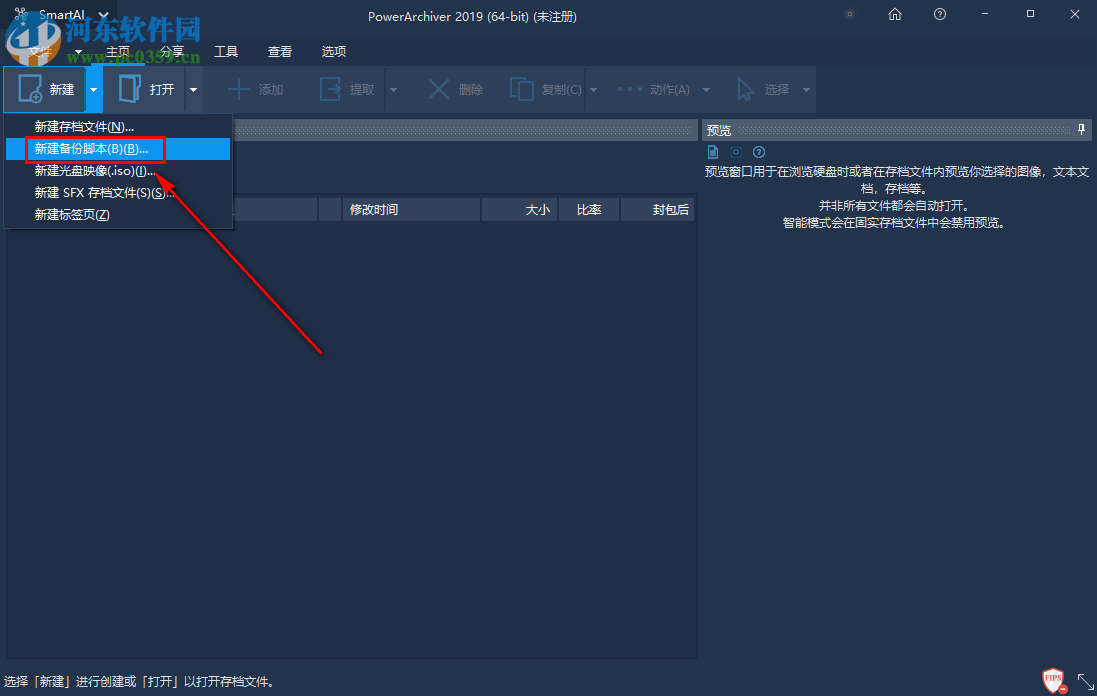This screenshot has height=696, width=1097.
Task: Expand the 动作(A) actions dropdown
Action: [x=707, y=89]
